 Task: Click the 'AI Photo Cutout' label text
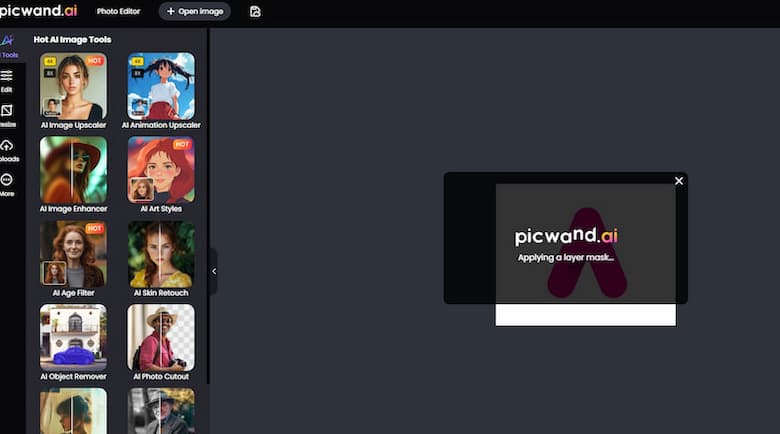coord(161,377)
